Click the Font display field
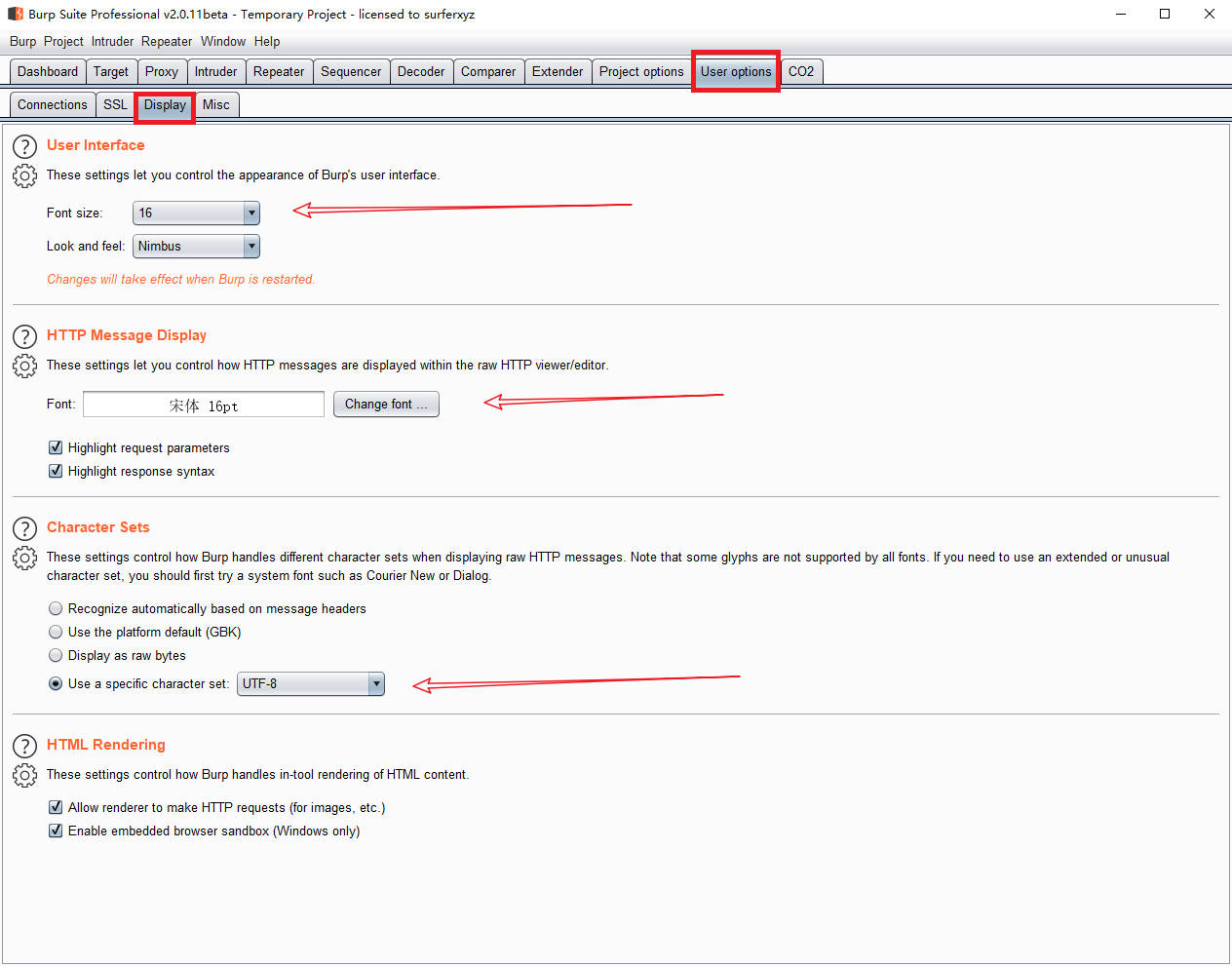 coord(204,405)
